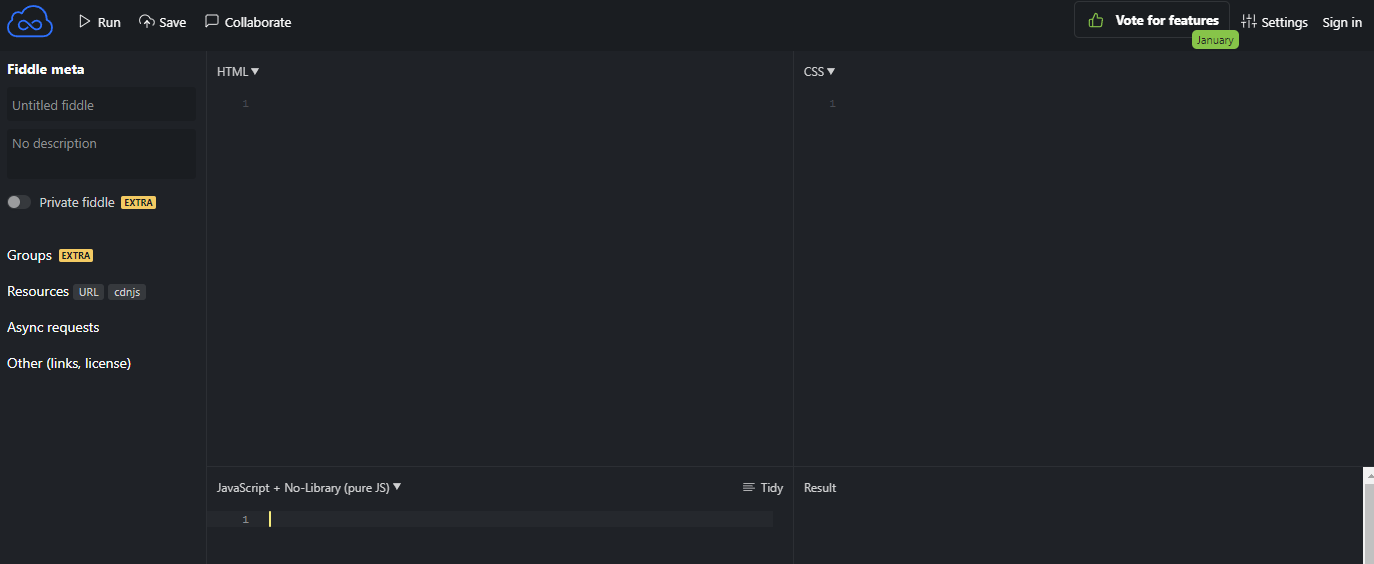Open the Collaborate option

[x=248, y=22]
